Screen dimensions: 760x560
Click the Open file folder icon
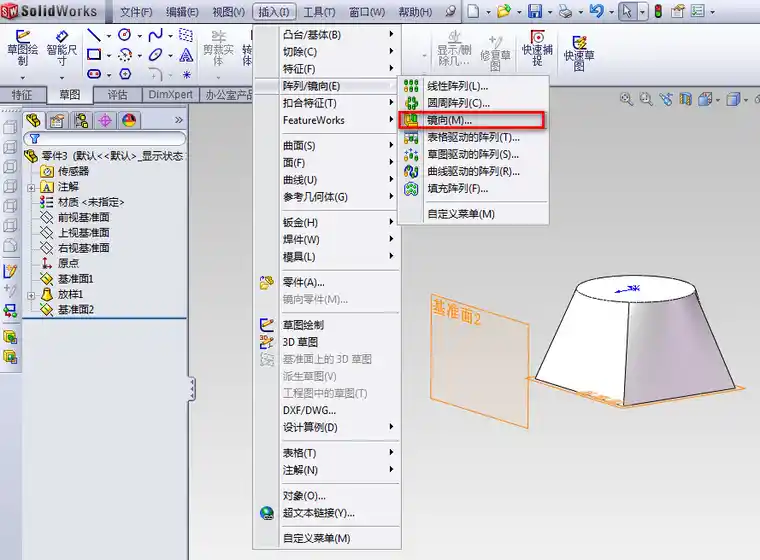(504, 11)
